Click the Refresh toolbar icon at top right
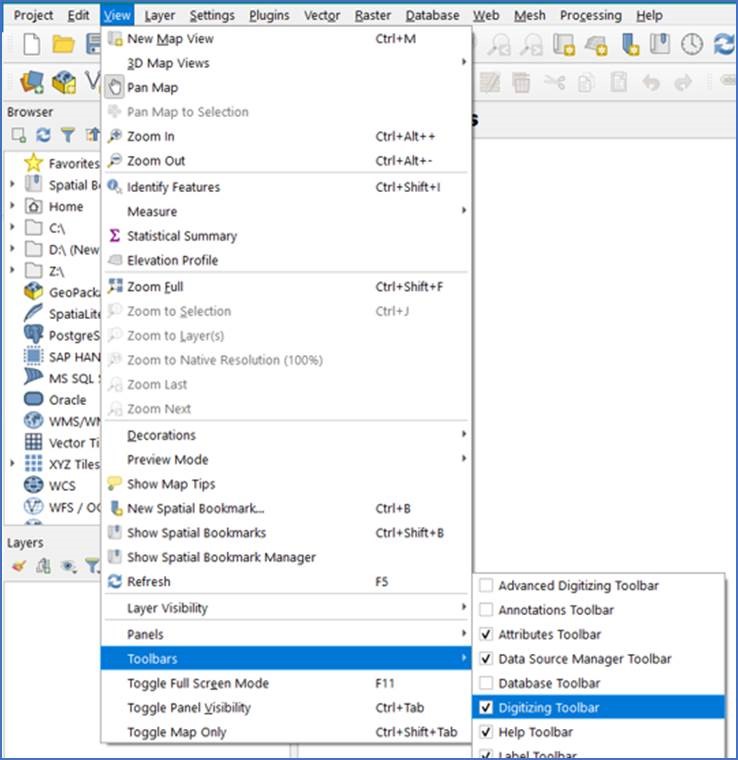Viewport: 738px width, 760px height. (724, 45)
